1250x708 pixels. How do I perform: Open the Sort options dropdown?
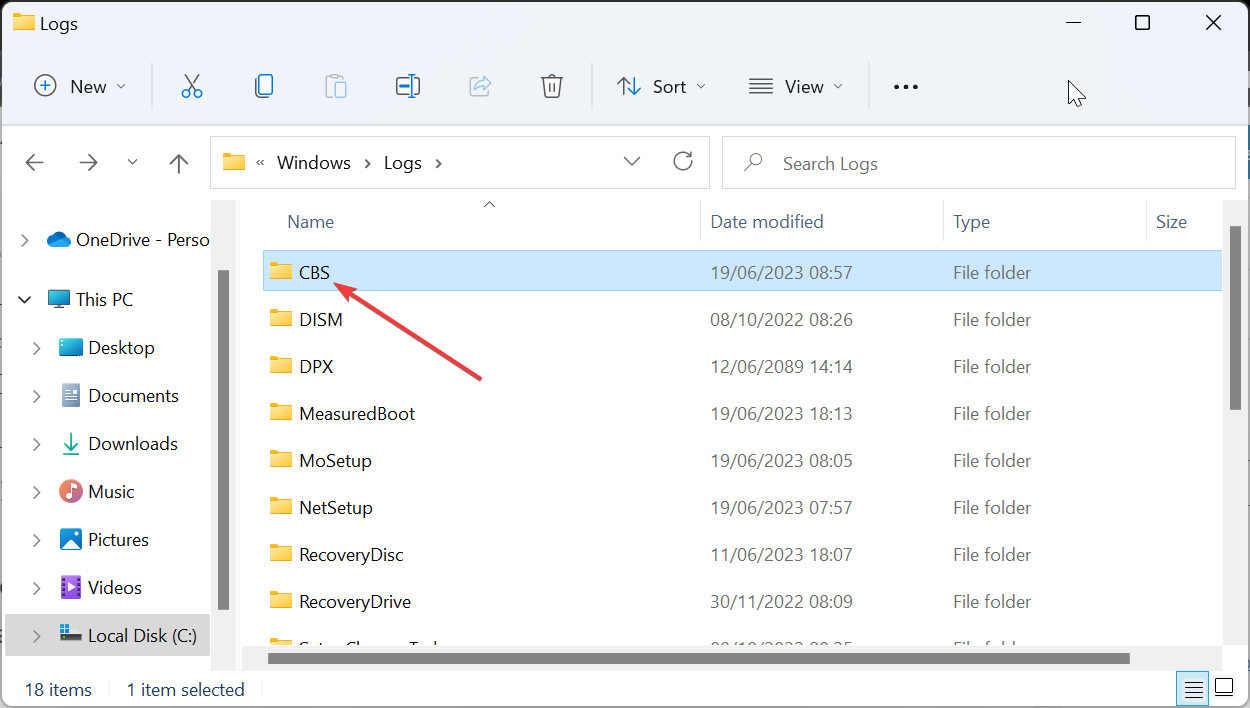coord(661,86)
